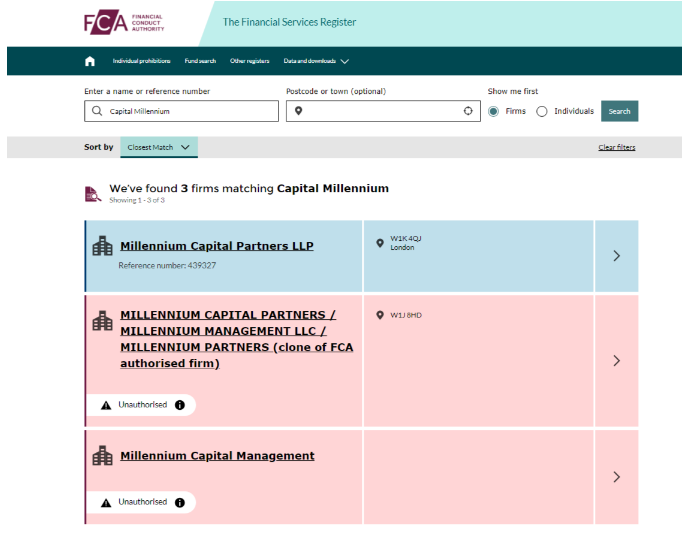Click the locate-me crosshair icon in postcode field

click(467, 111)
